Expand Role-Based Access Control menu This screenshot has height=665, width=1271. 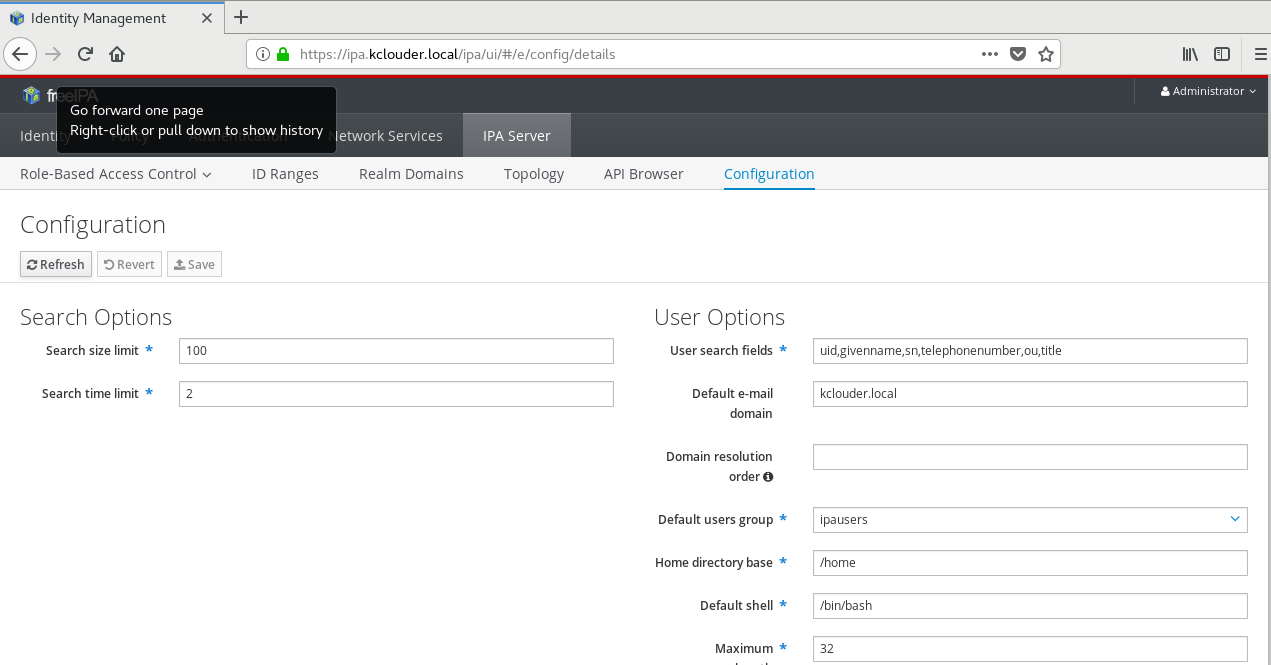[x=116, y=174]
